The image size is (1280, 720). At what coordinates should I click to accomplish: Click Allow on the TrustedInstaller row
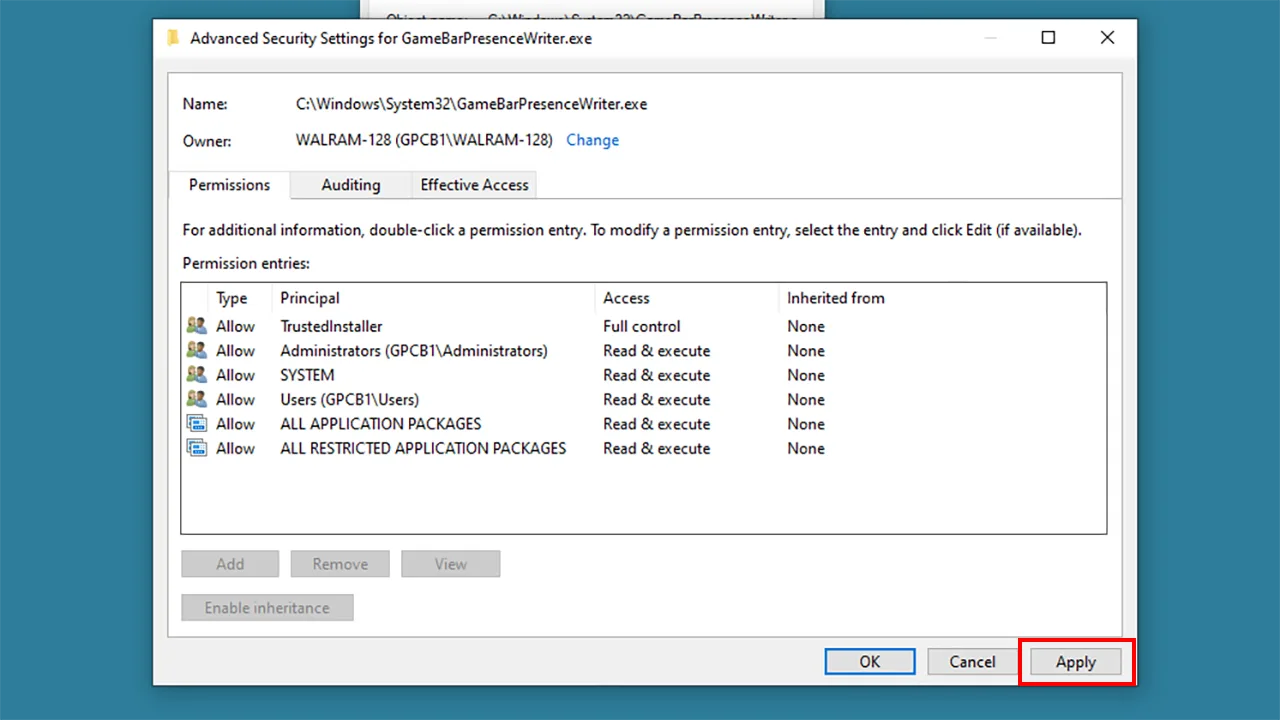pyautogui.click(x=235, y=326)
